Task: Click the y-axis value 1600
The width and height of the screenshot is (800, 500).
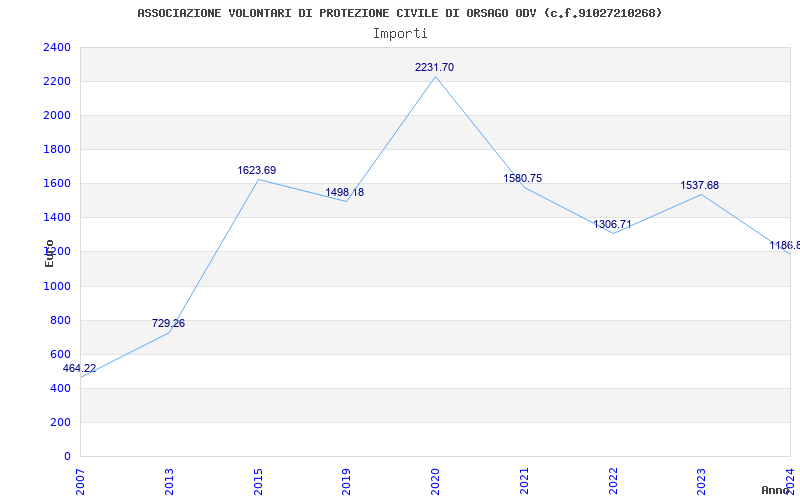Action: click(x=57, y=184)
